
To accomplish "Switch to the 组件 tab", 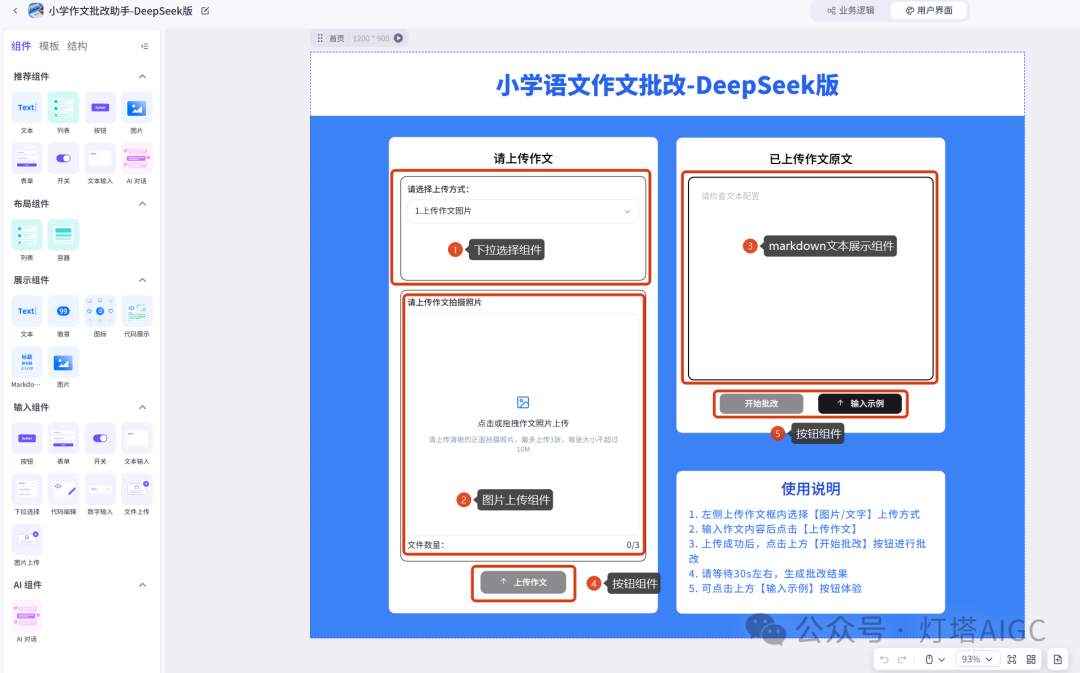I will [x=21, y=46].
